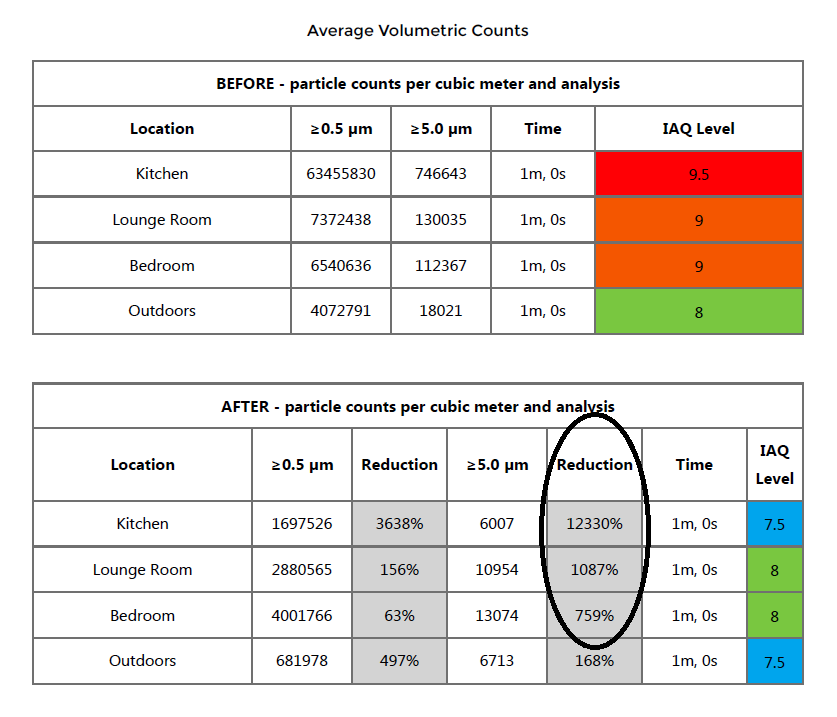
Task: Click the circled 12330% reduction cell
Action: (x=594, y=524)
